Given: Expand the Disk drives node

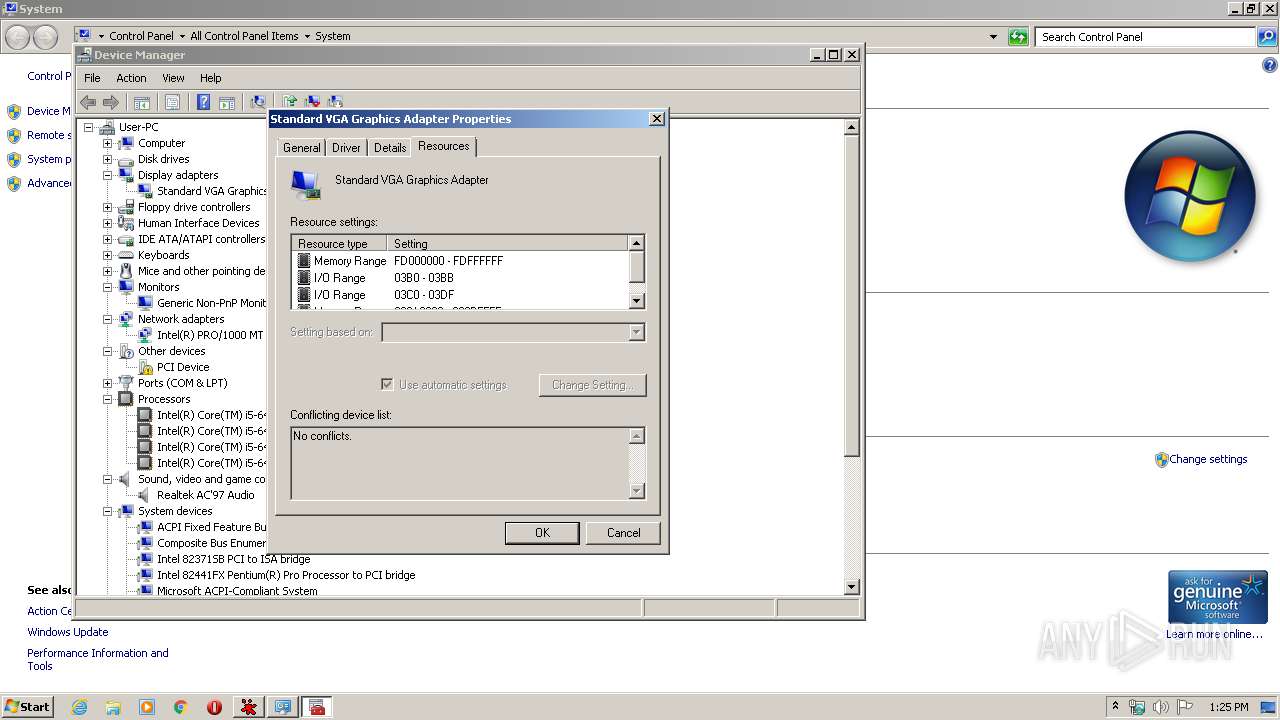Looking at the screenshot, I should [107, 159].
